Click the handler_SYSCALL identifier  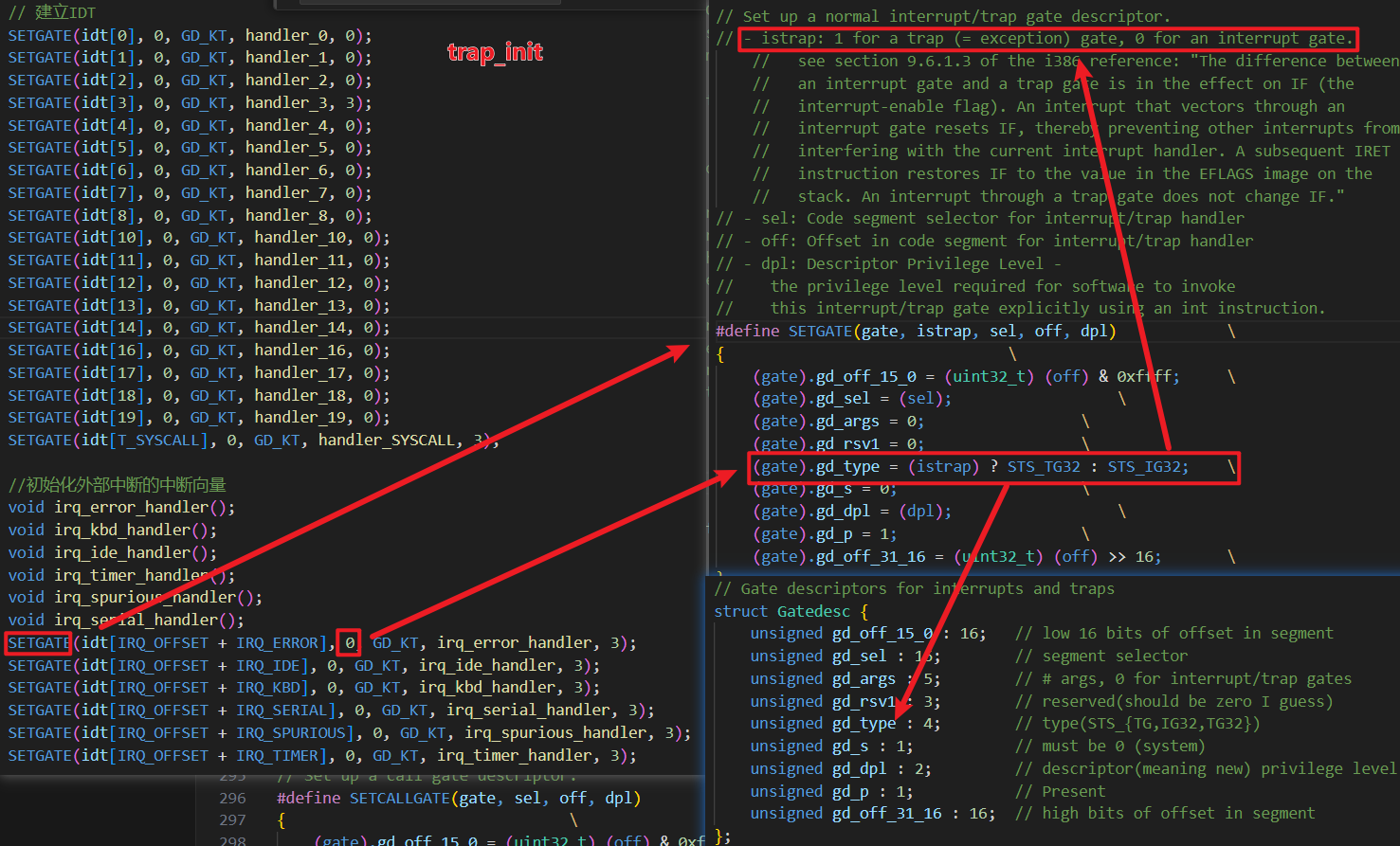coord(386,440)
